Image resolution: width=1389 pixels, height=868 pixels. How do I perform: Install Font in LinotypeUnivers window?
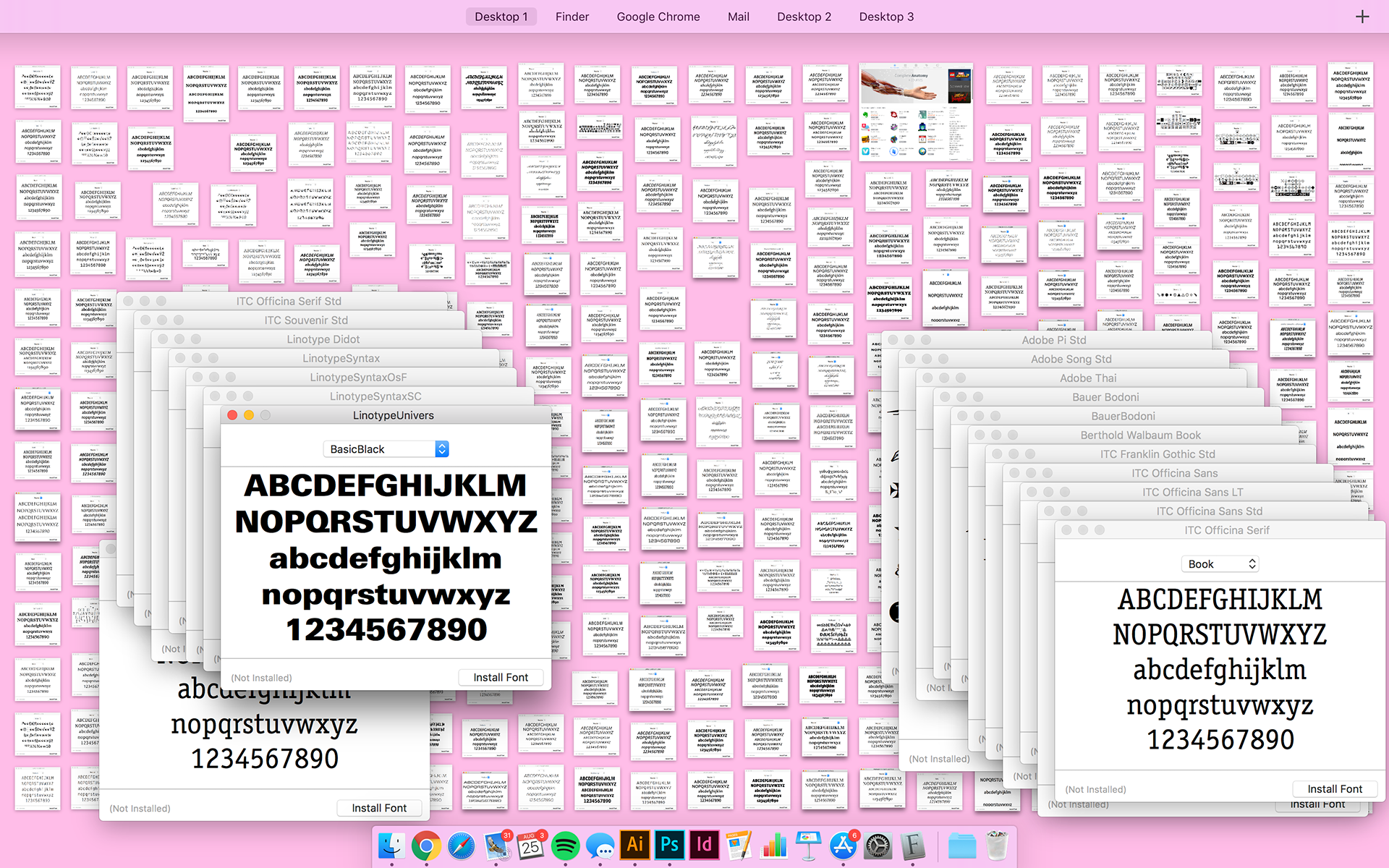pyautogui.click(x=501, y=678)
